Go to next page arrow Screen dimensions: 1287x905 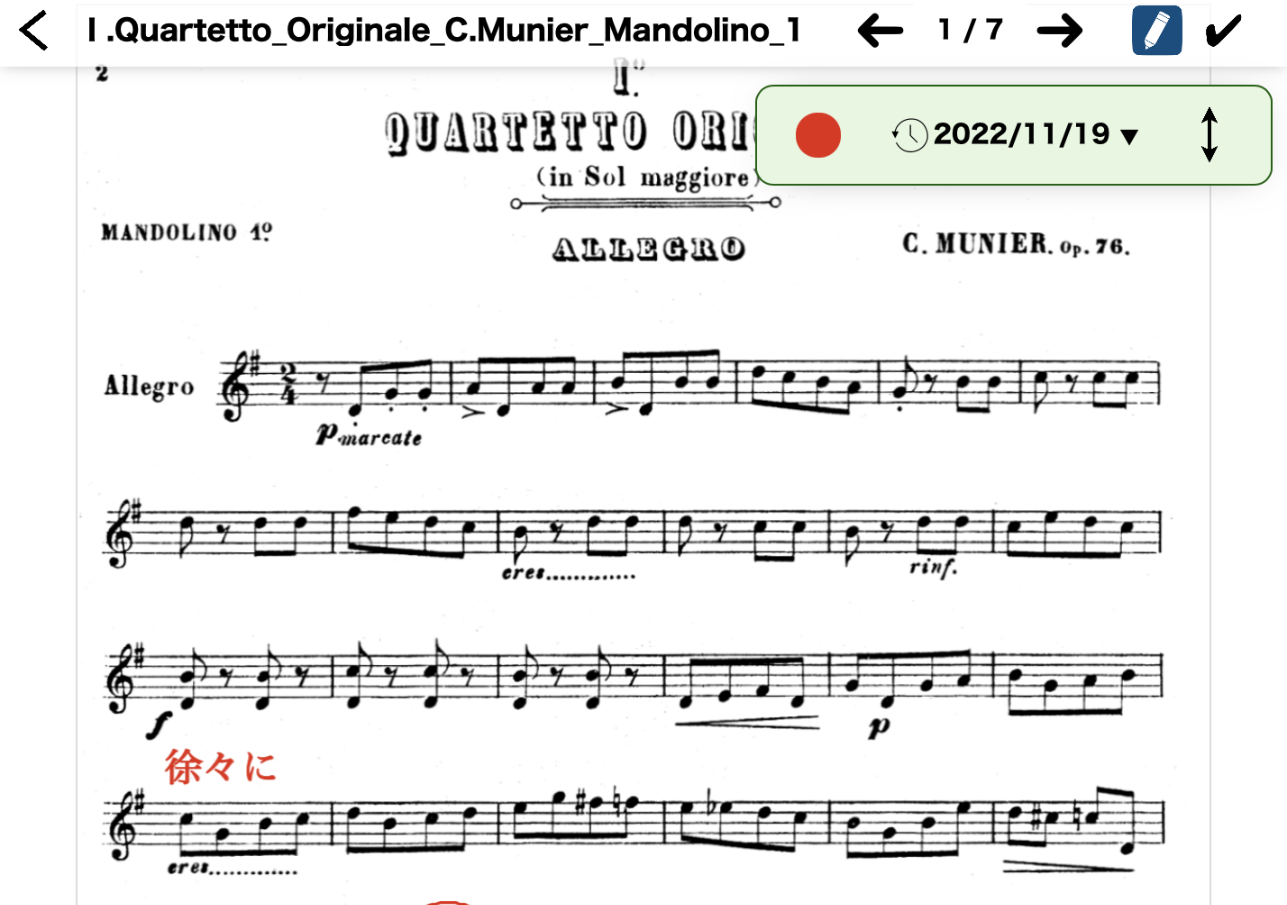click(1060, 32)
